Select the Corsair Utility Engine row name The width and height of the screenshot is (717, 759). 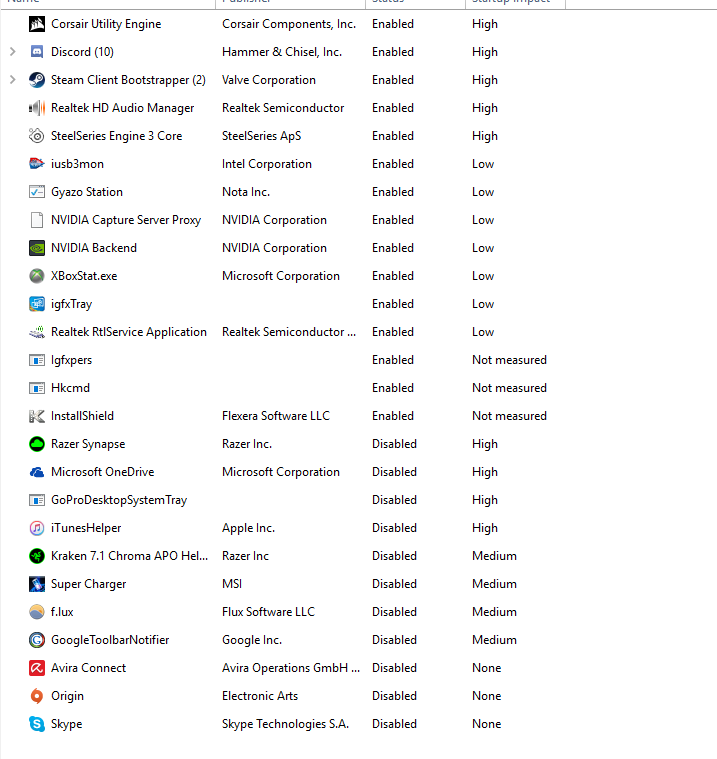pos(106,24)
